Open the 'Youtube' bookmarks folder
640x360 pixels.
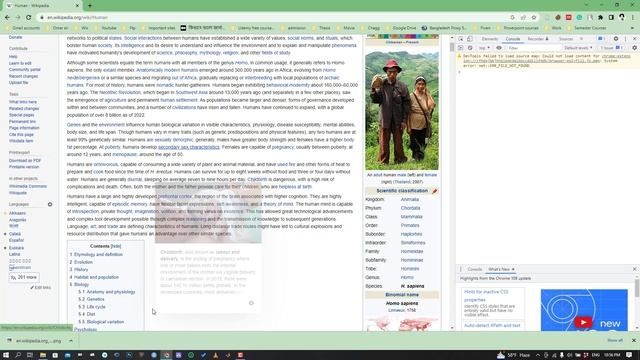coord(105,28)
